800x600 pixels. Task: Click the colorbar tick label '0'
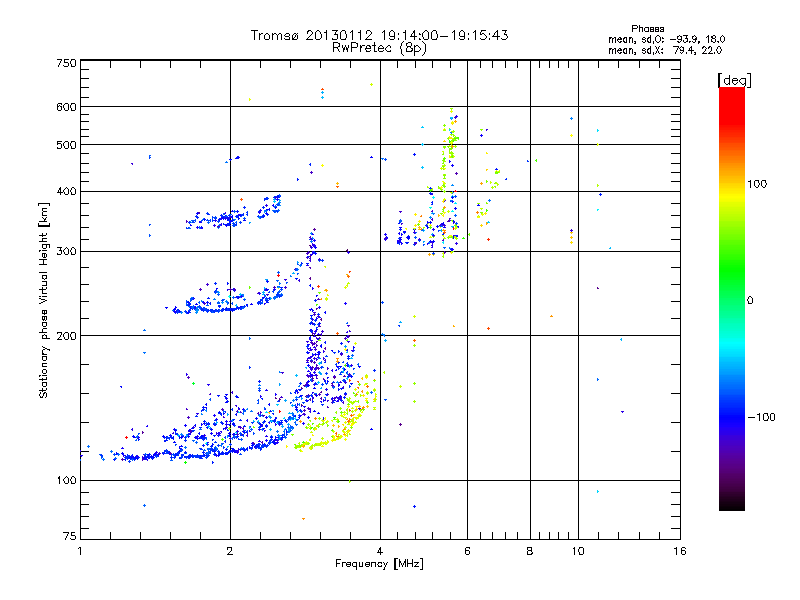pos(750,300)
